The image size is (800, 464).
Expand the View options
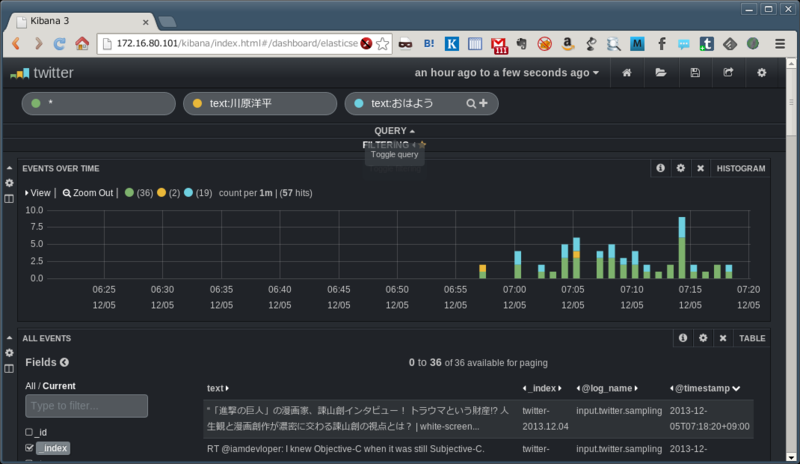(38, 193)
